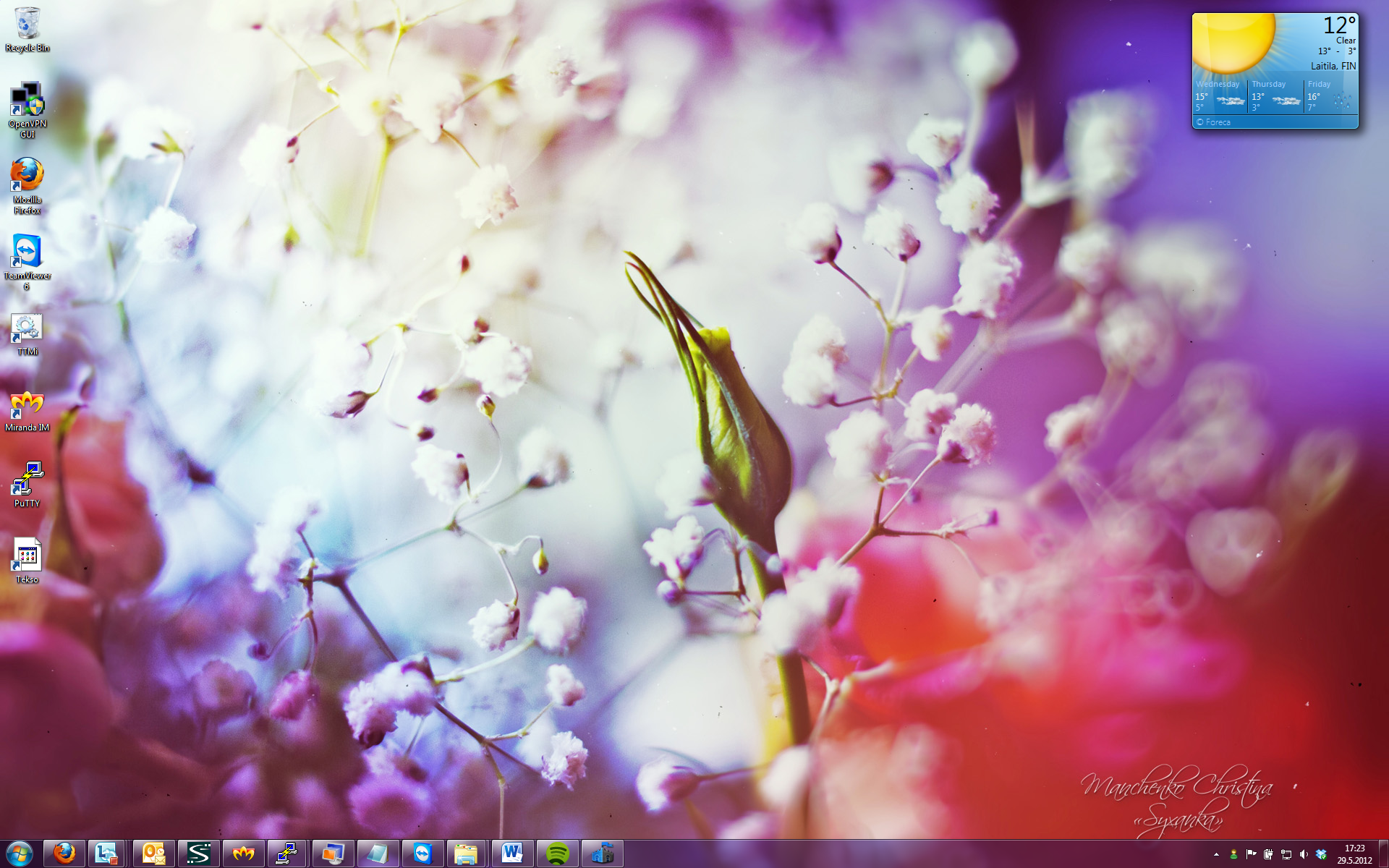The image size is (1389, 868).
Task: Click Firefox icon in the taskbar
Action: 64,854
